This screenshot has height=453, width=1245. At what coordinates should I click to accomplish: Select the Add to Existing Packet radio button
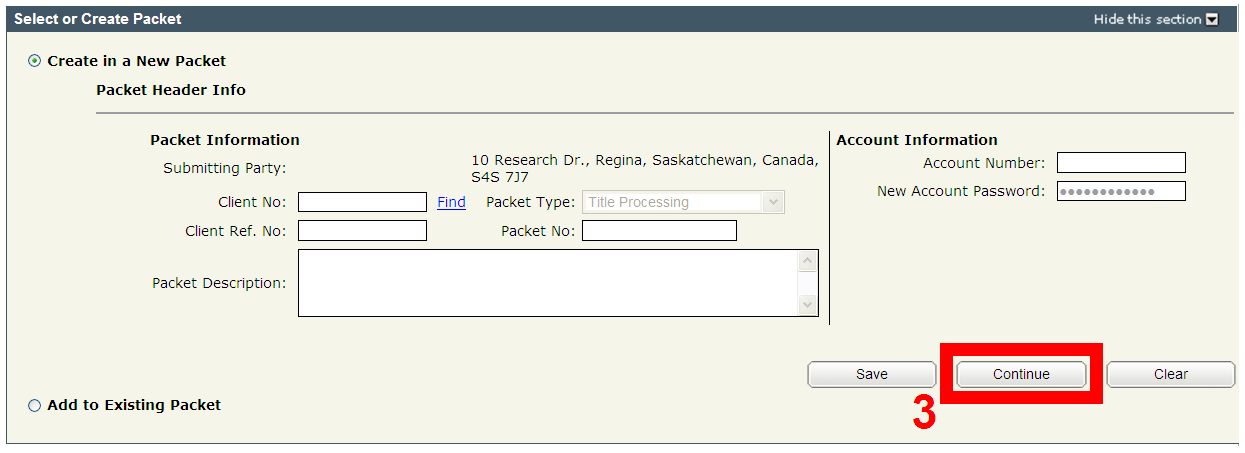35,405
